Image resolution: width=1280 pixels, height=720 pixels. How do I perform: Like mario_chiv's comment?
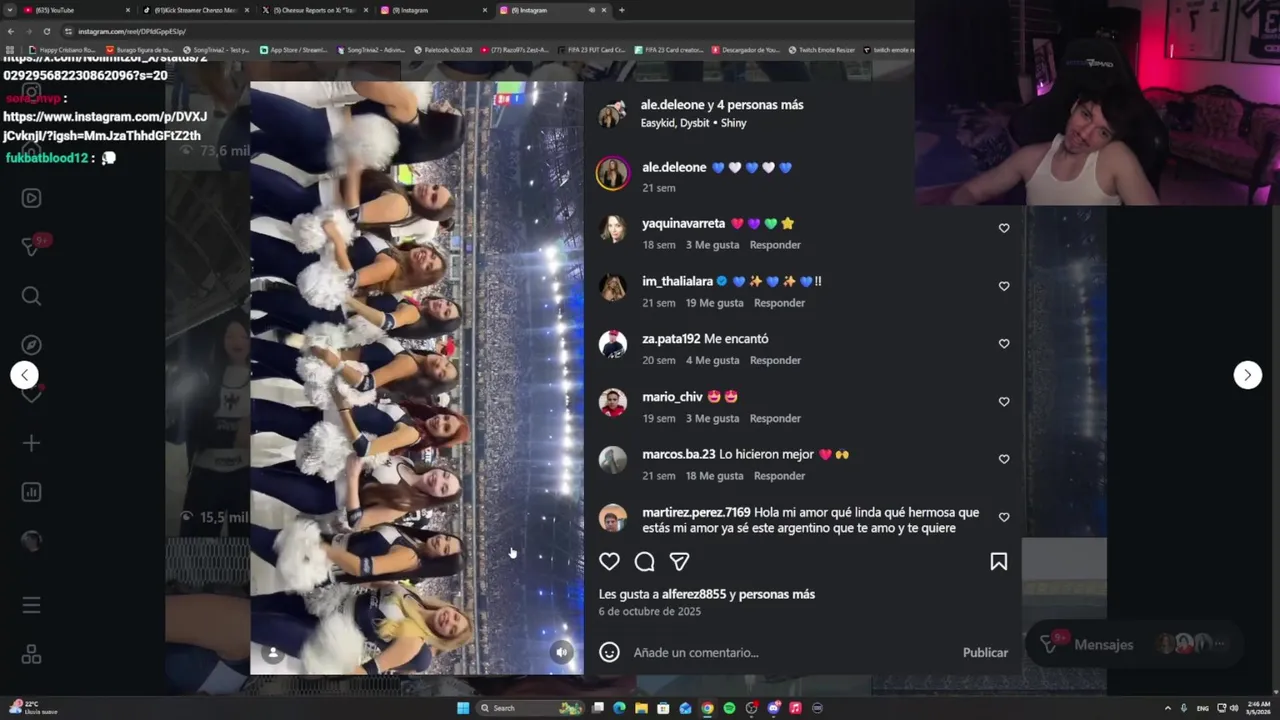[x=1004, y=402]
